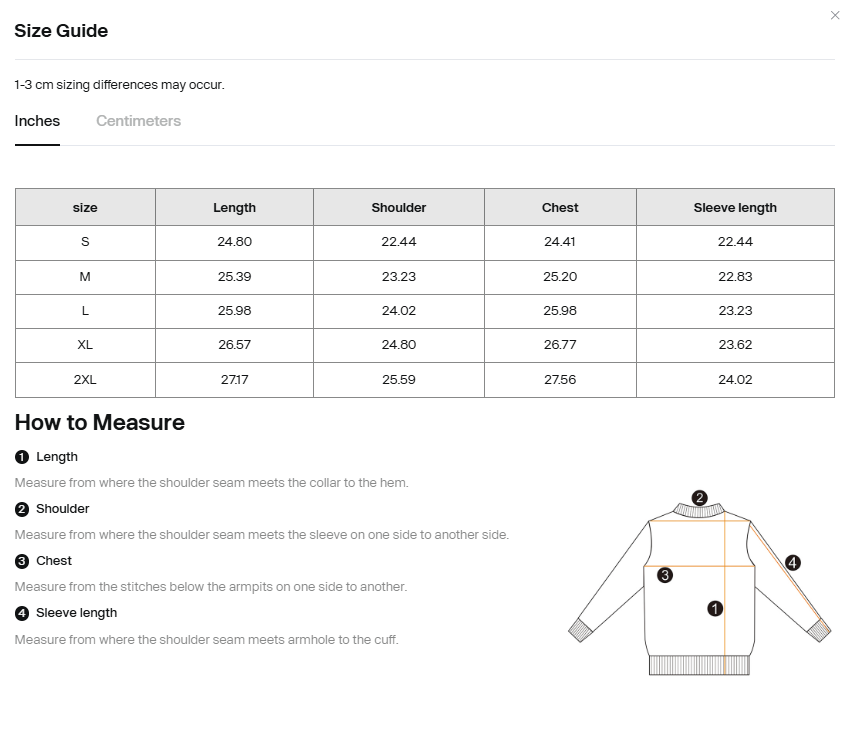Click the Sleeve length column header
The height and width of the screenshot is (736, 854).
point(735,208)
